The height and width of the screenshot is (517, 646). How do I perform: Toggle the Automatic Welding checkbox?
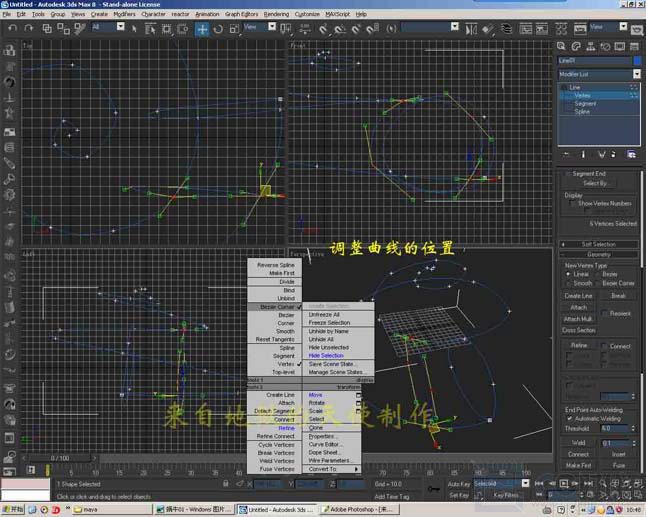(569, 419)
